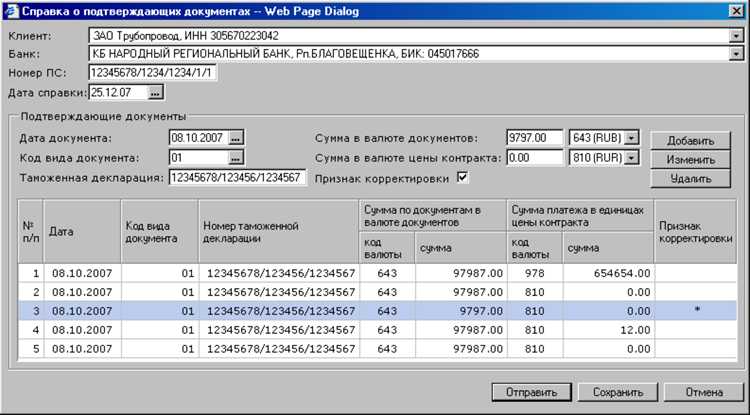This screenshot has width=750, height=415.
Task: Click the asterisk correction mark in row 3
Action: click(x=697, y=311)
